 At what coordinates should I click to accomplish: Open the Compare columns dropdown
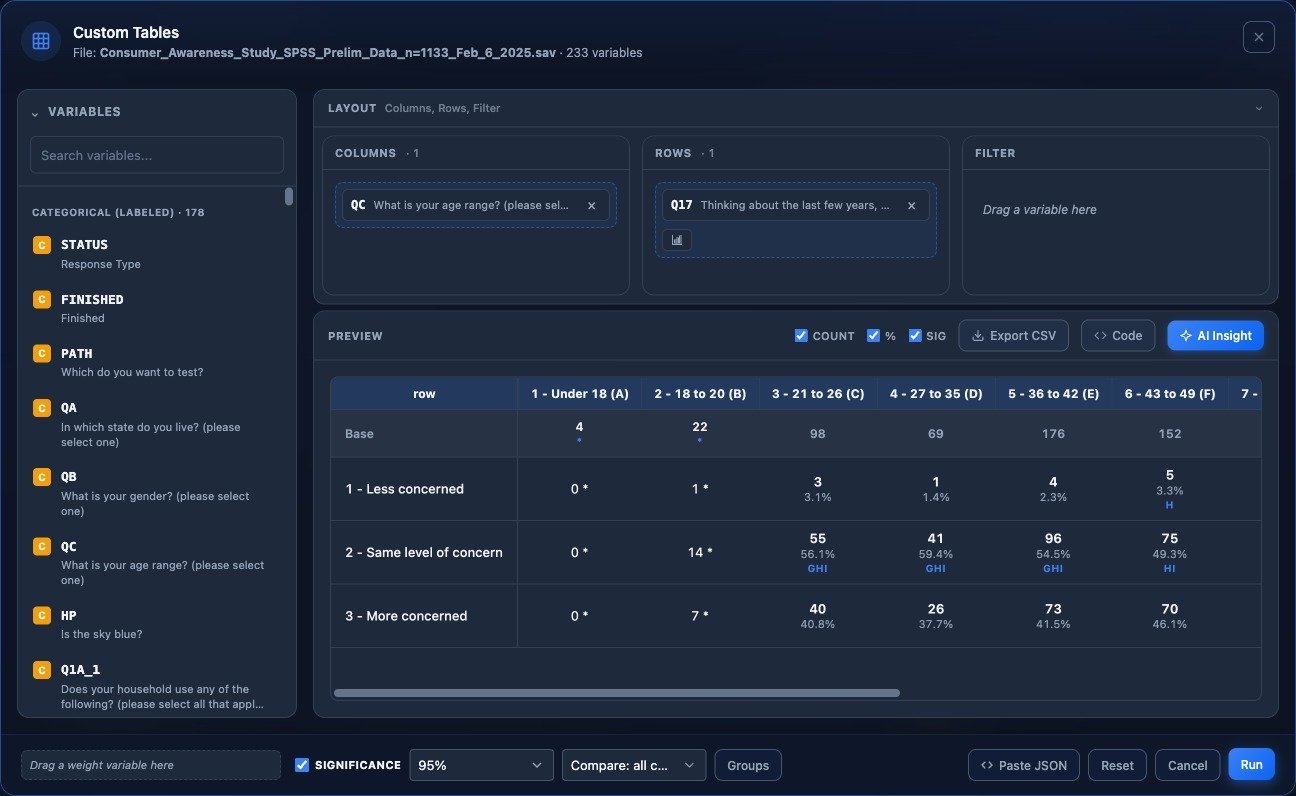pyautogui.click(x=634, y=765)
